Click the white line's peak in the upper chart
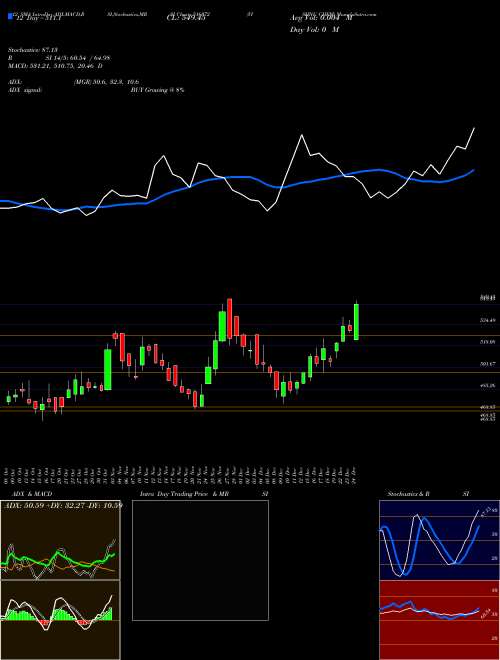The width and height of the screenshot is (500, 660). pyautogui.click(x=302, y=135)
